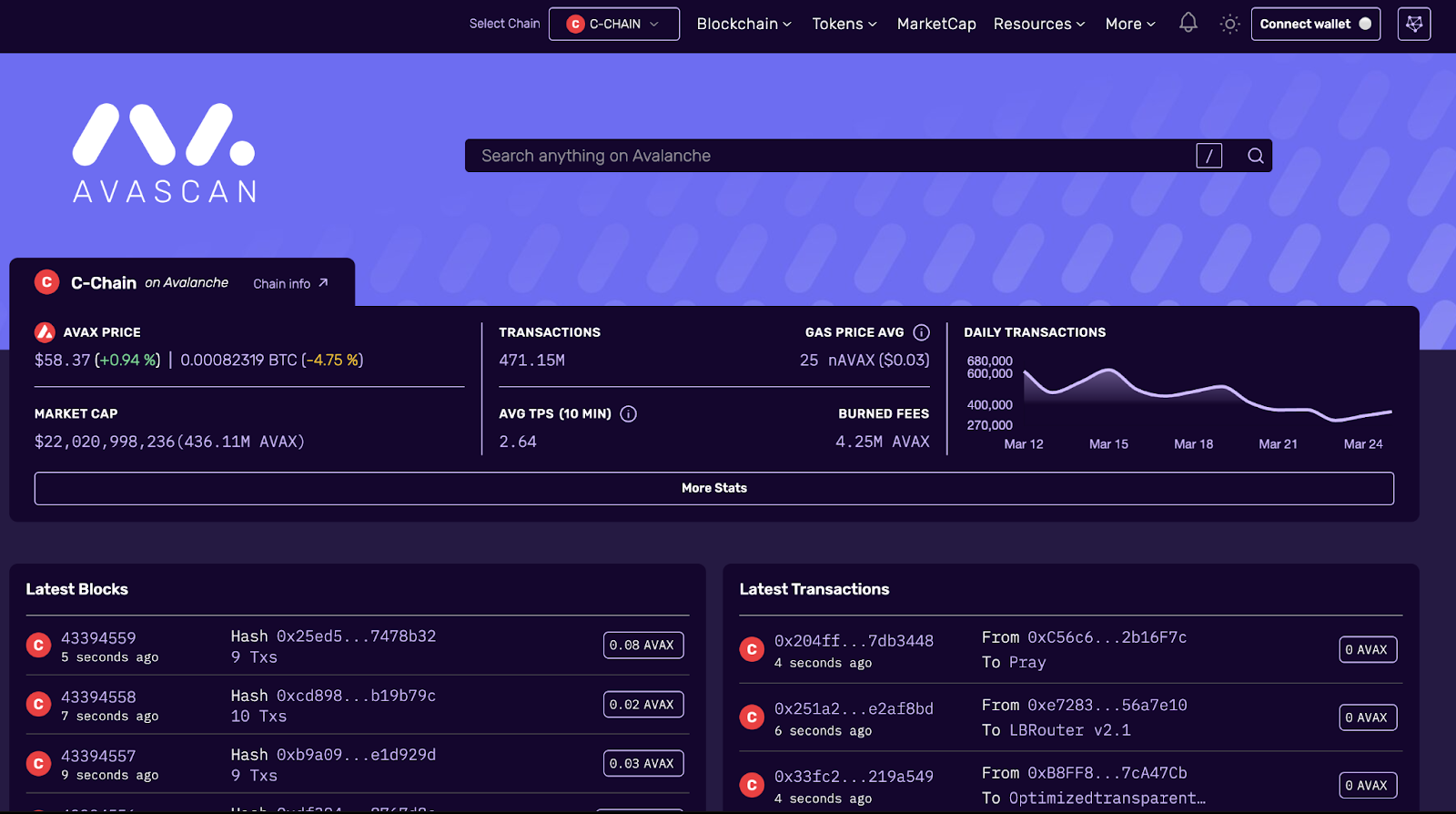Click chain icon for block 43394558

tap(38, 705)
